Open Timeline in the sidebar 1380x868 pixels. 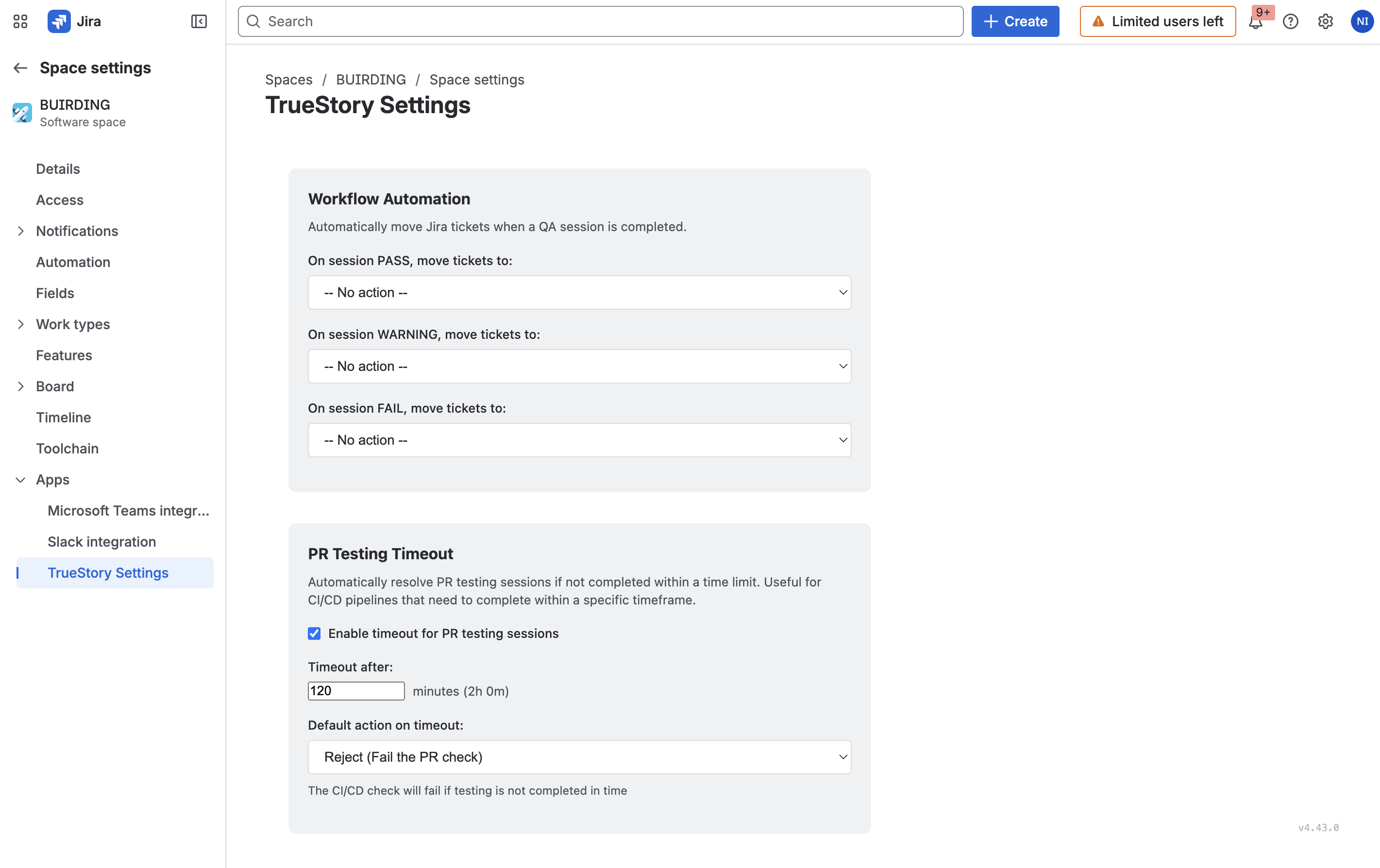coord(64,417)
